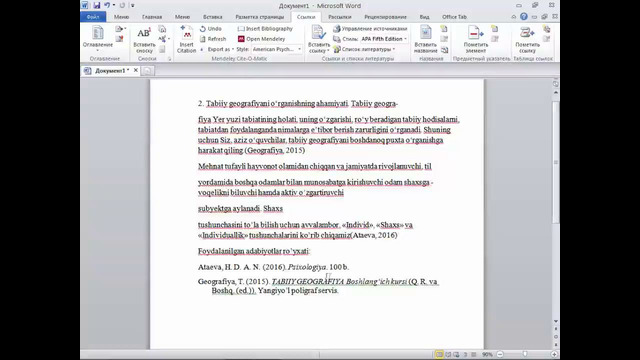Viewport: 640px width, 360px height.
Task: Click Вставить название insert caption button
Action: [425, 40]
